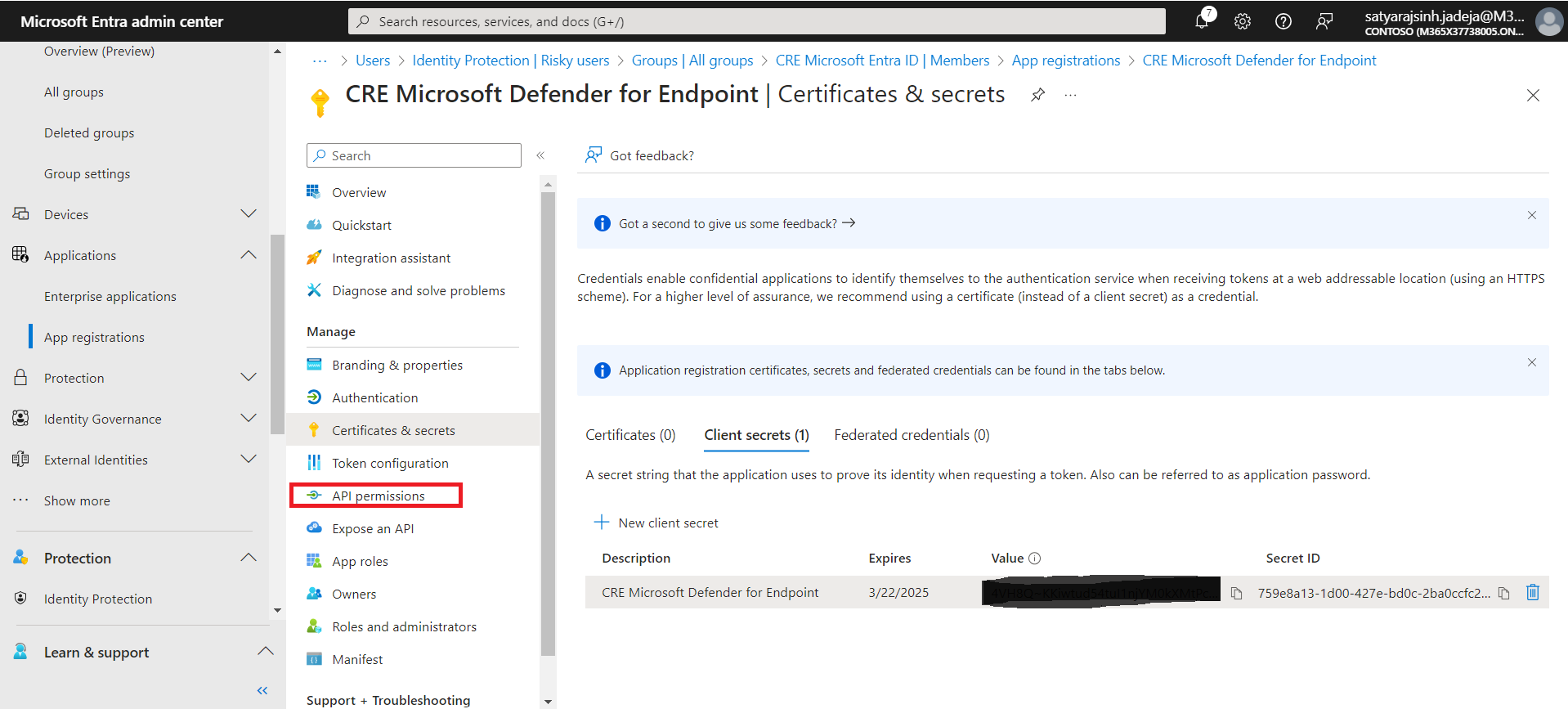
Task: Pin the Certificates & secrets blade
Action: pyautogui.click(x=1037, y=95)
